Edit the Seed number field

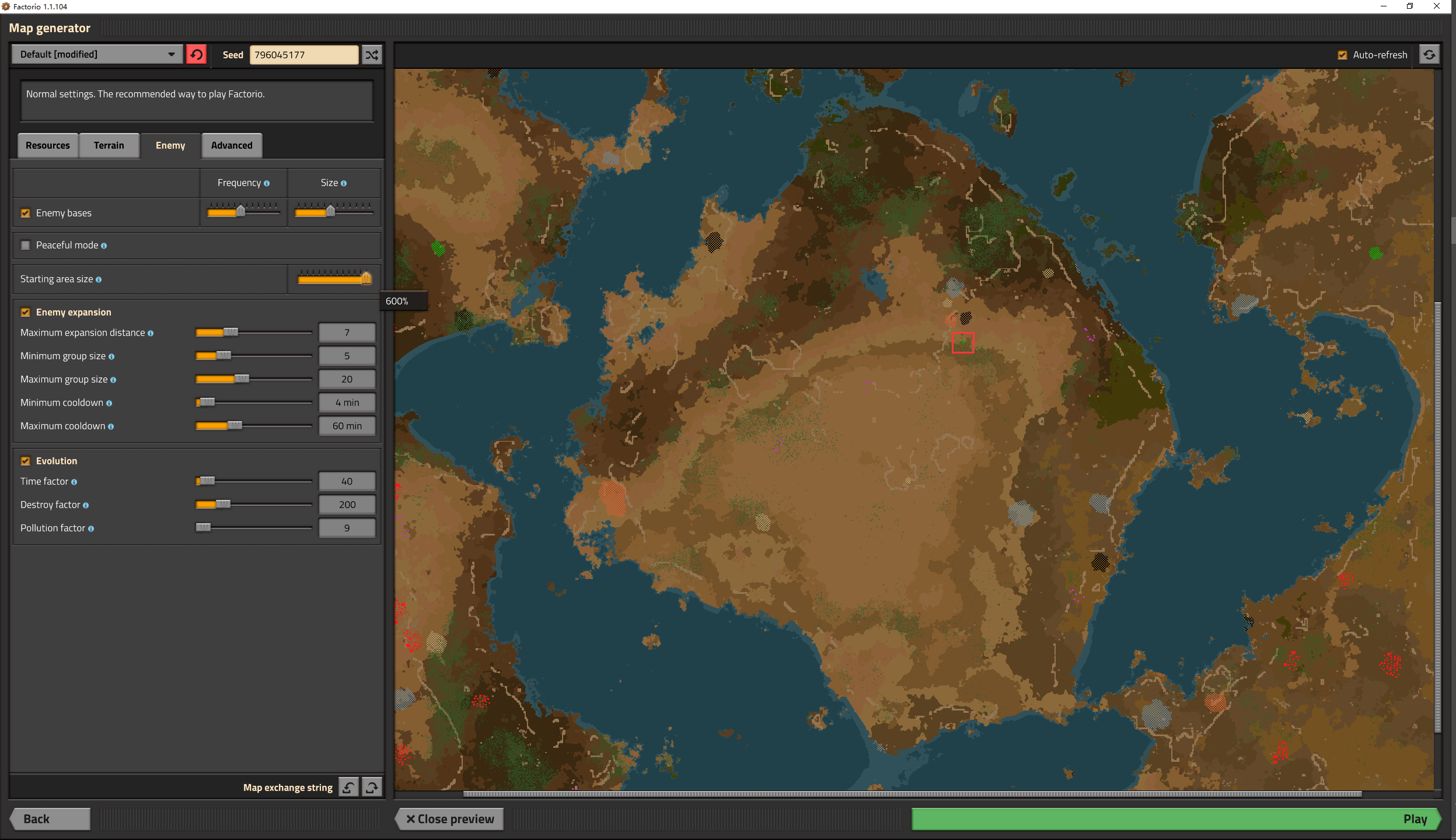click(x=304, y=55)
